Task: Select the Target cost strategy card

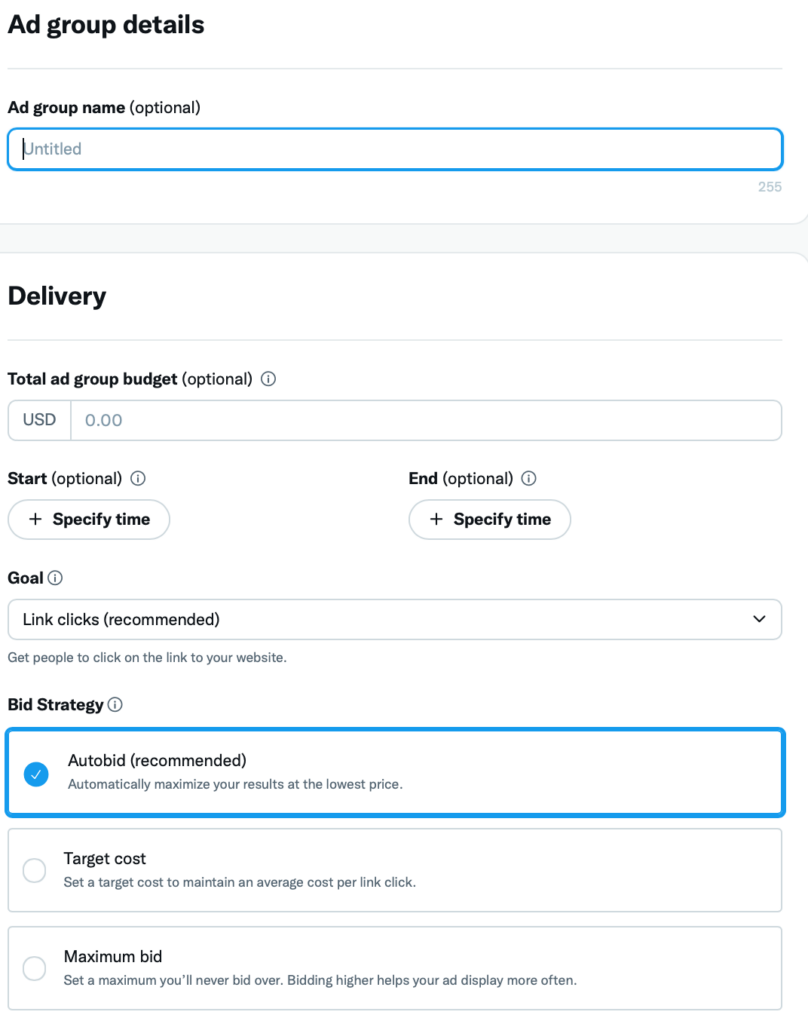Action: pyautogui.click(x=394, y=870)
